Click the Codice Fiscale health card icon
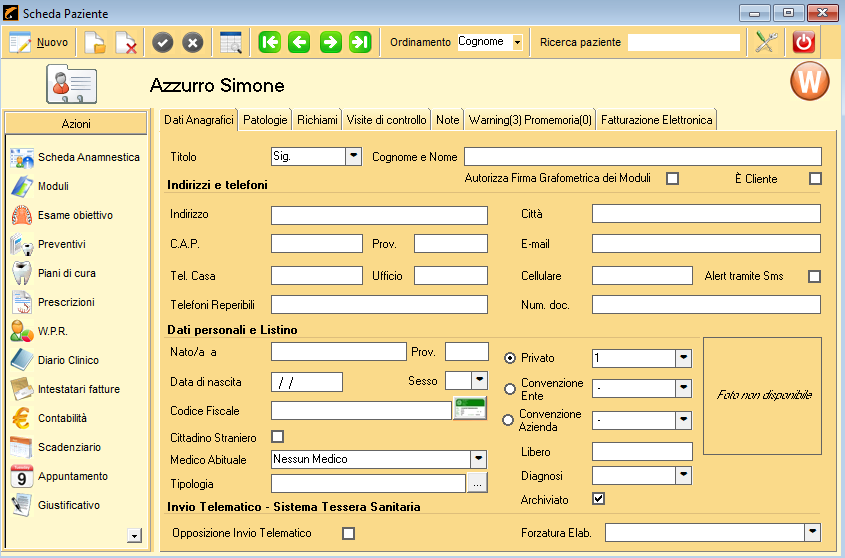 click(x=470, y=409)
